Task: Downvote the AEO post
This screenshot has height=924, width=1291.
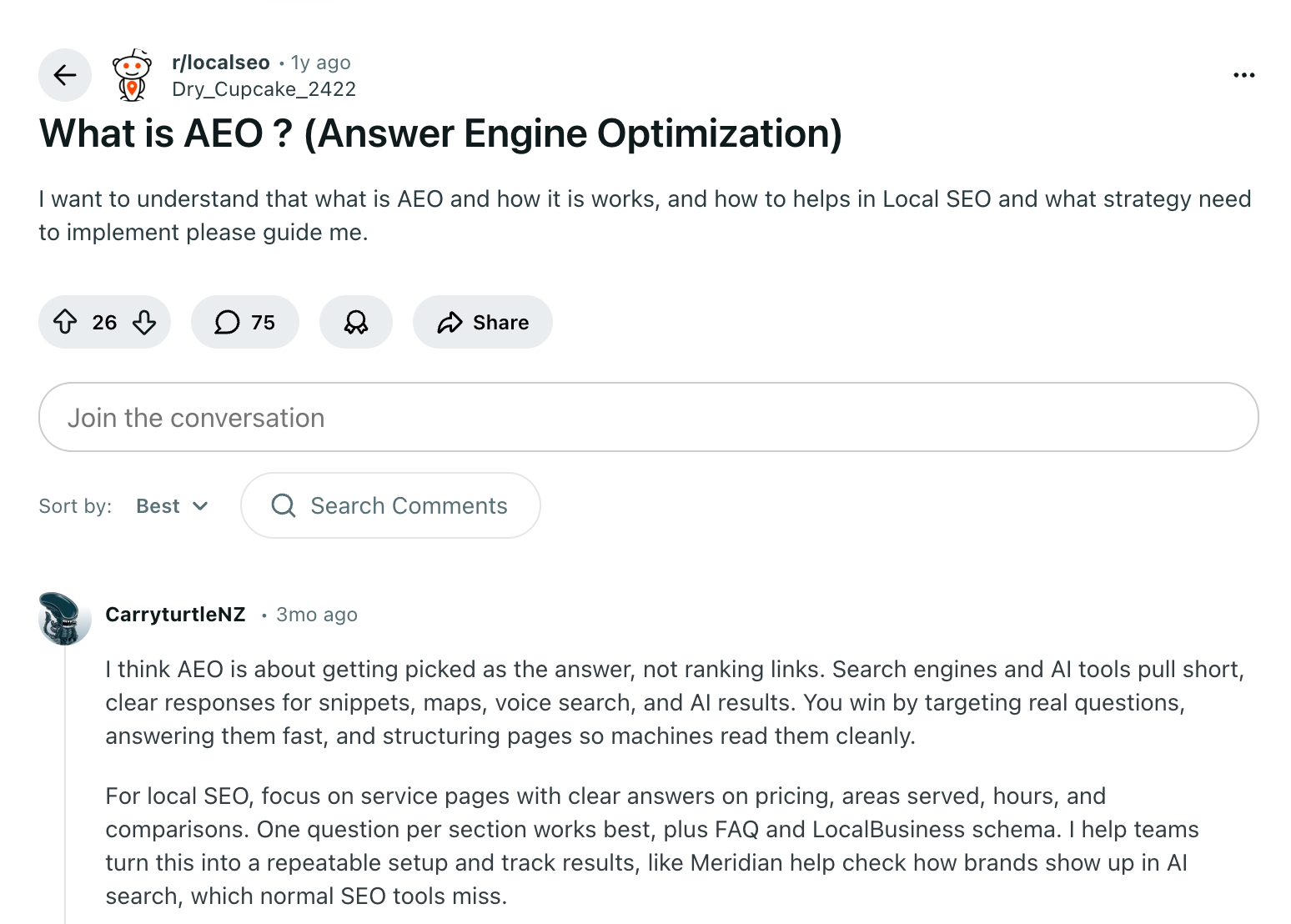Action: (x=144, y=322)
